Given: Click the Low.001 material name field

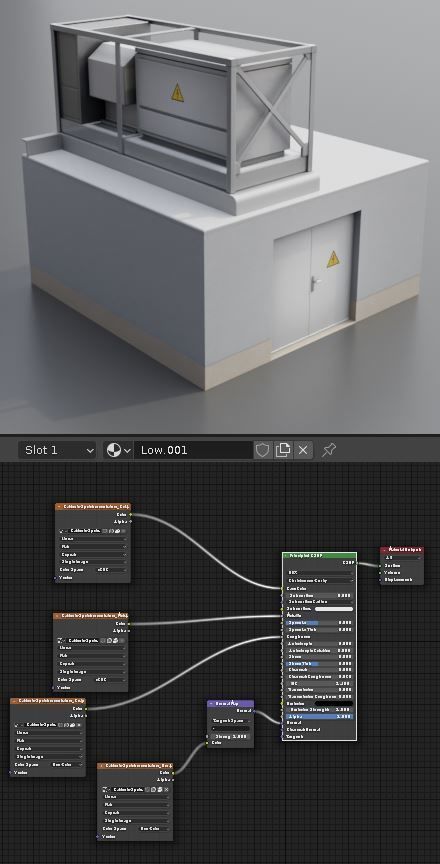Looking at the screenshot, I should [193, 450].
